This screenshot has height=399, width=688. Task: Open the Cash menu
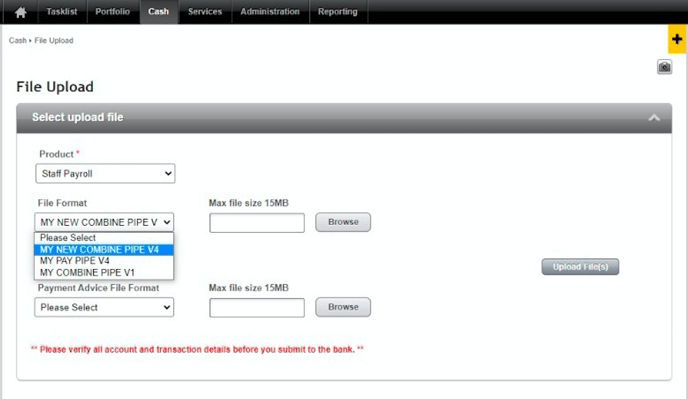pyautogui.click(x=158, y=12)
